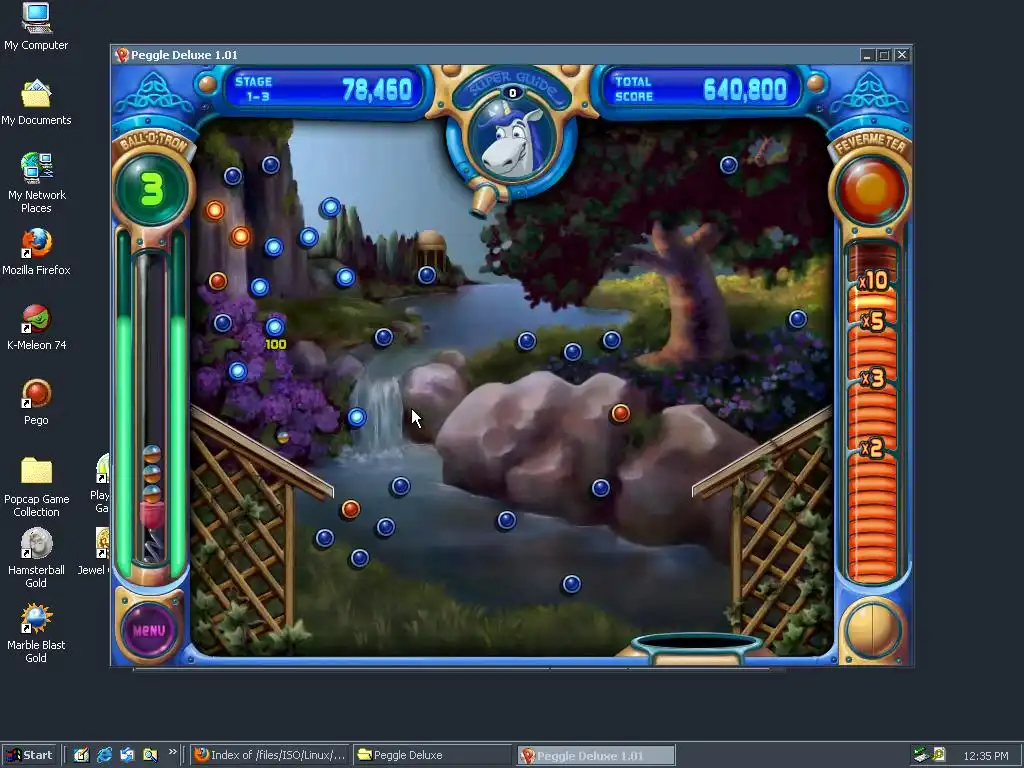Launch Internet Explorer from quick launch
The width and height of the screenshot is (1024, 768).
click(104, 755)
